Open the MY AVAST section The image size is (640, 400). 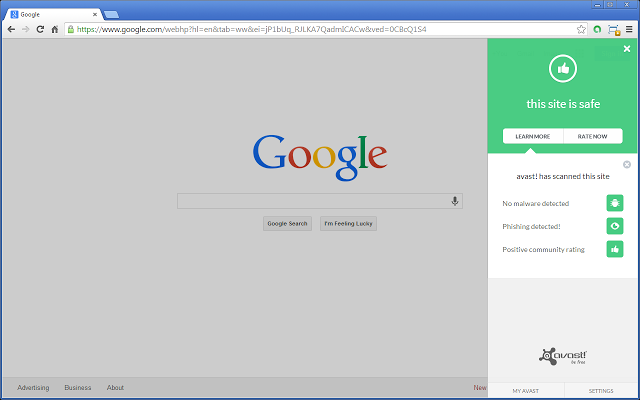click(x=526, y=391)
